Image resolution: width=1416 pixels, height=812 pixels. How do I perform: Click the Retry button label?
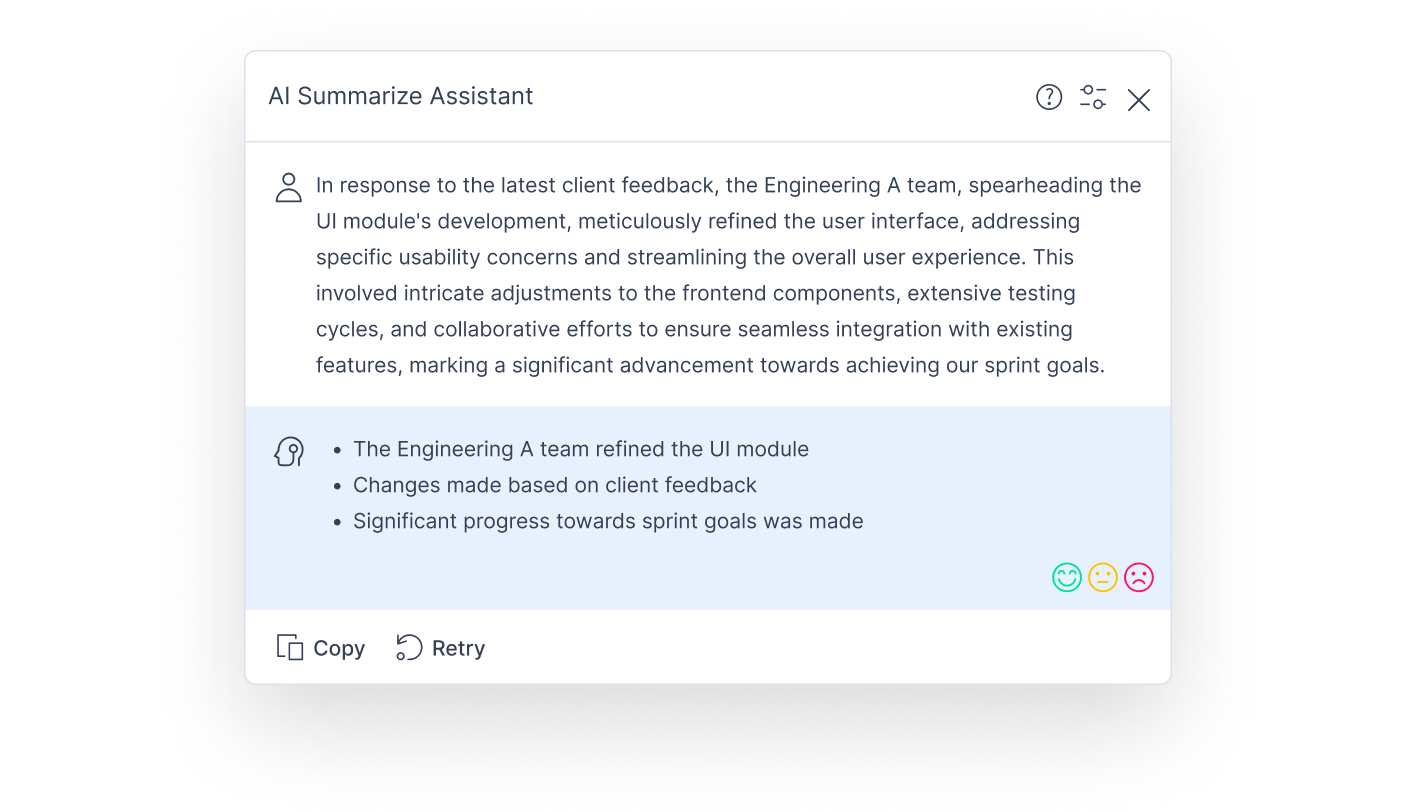pos(459,648)
